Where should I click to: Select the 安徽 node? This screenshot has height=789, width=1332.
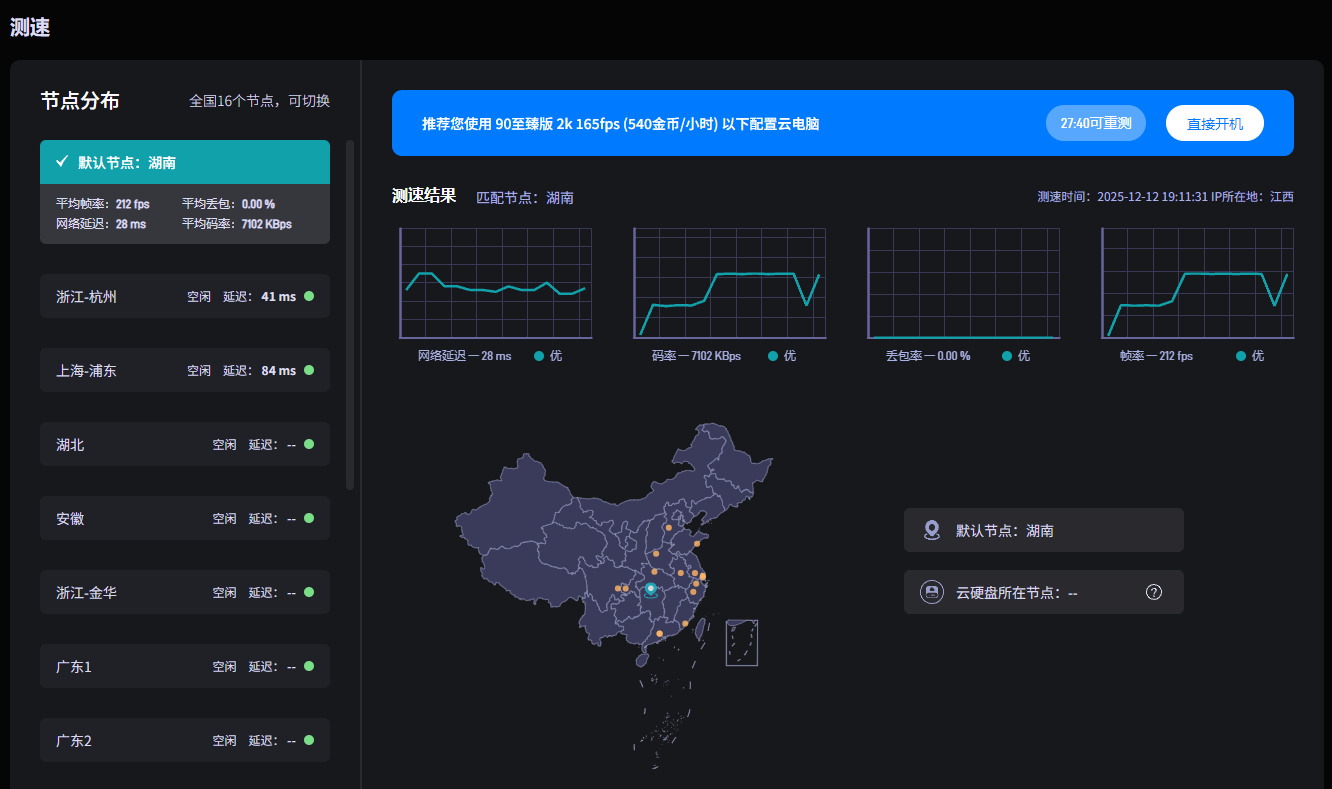(185, 518)
